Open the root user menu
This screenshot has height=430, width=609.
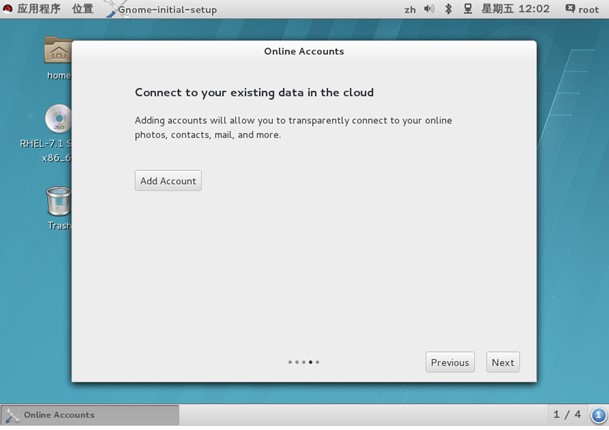pos(582,9)
